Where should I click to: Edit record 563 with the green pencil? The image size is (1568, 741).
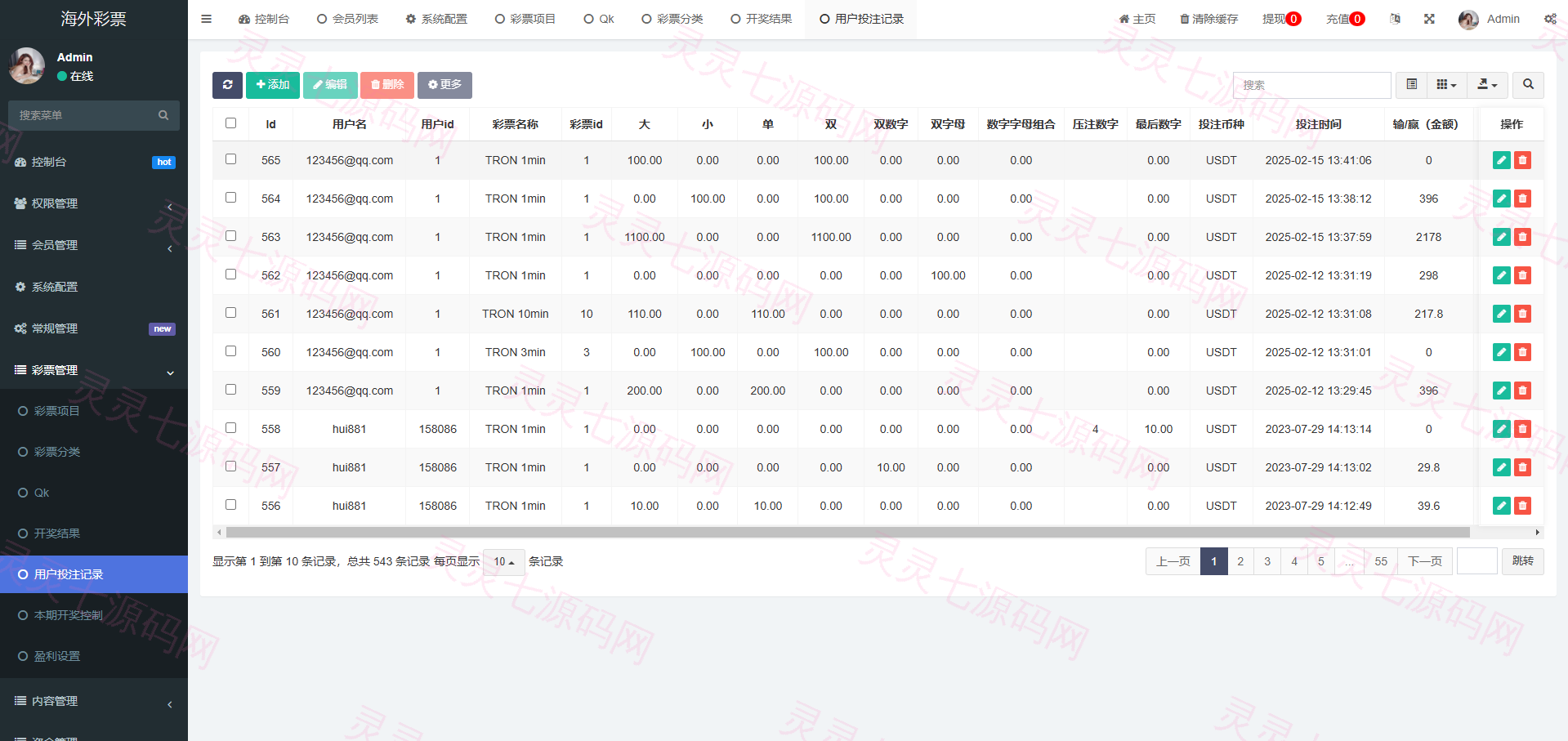pyautogui.click(x=1502, y=237)
